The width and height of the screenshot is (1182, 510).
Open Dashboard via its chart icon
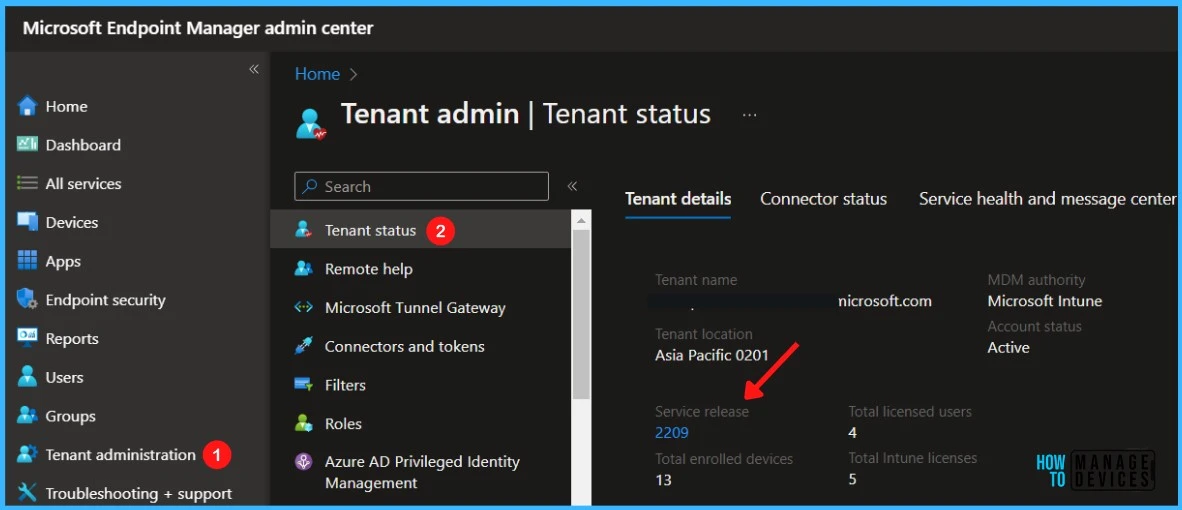[27, 145]
